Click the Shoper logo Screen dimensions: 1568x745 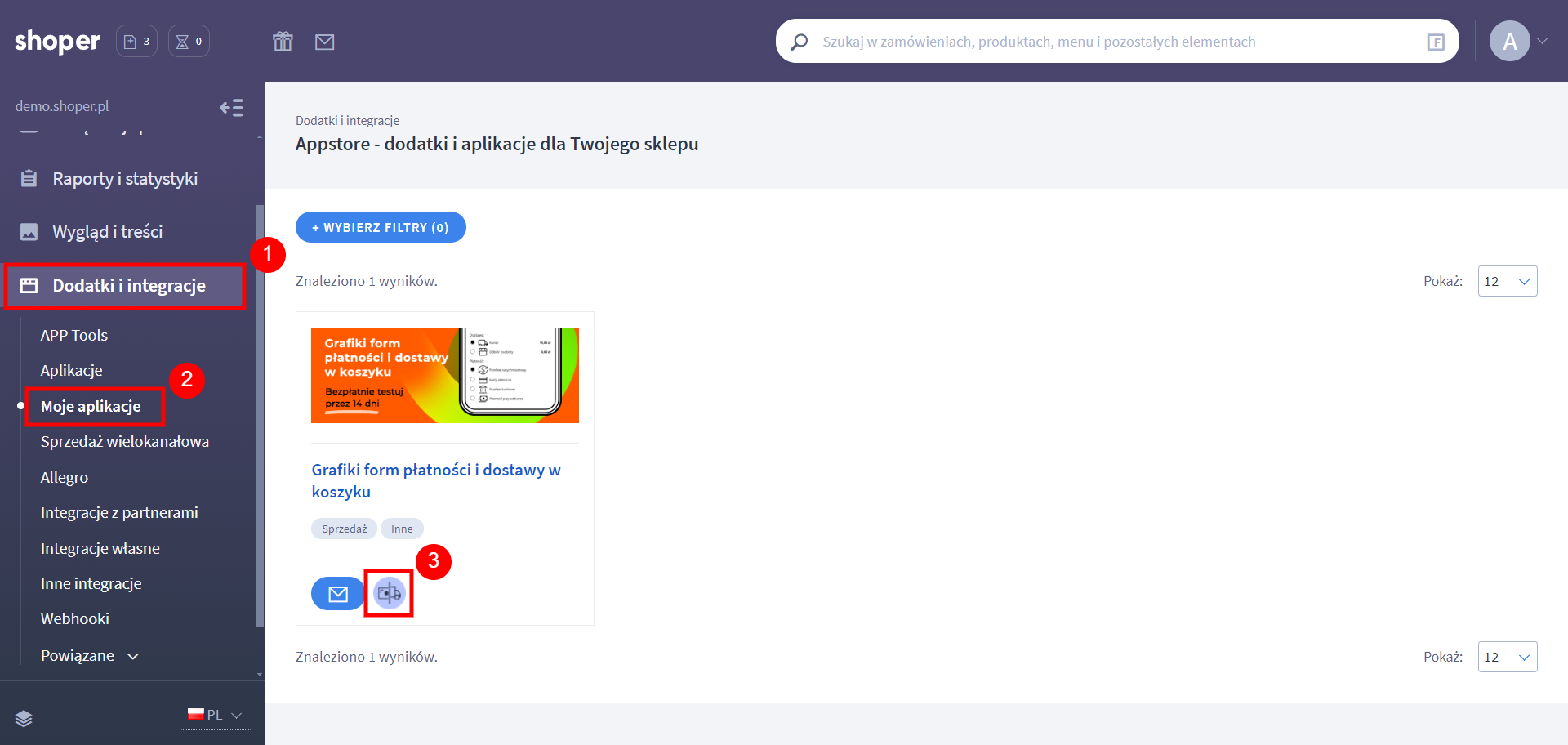[57, 41]
